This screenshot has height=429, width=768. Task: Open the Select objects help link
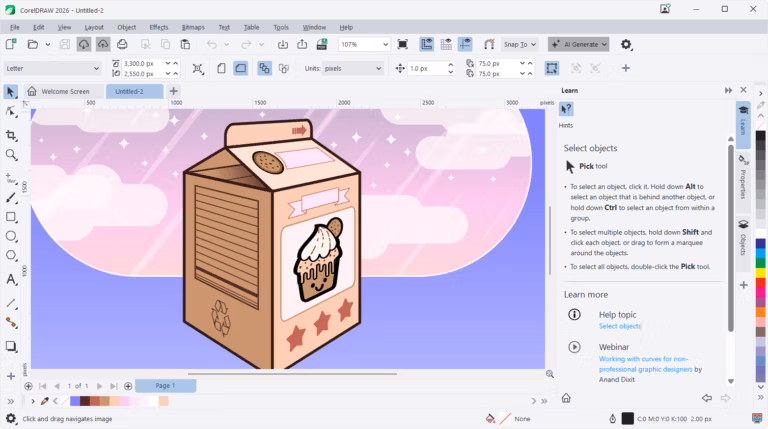click(x=619, y=326)
